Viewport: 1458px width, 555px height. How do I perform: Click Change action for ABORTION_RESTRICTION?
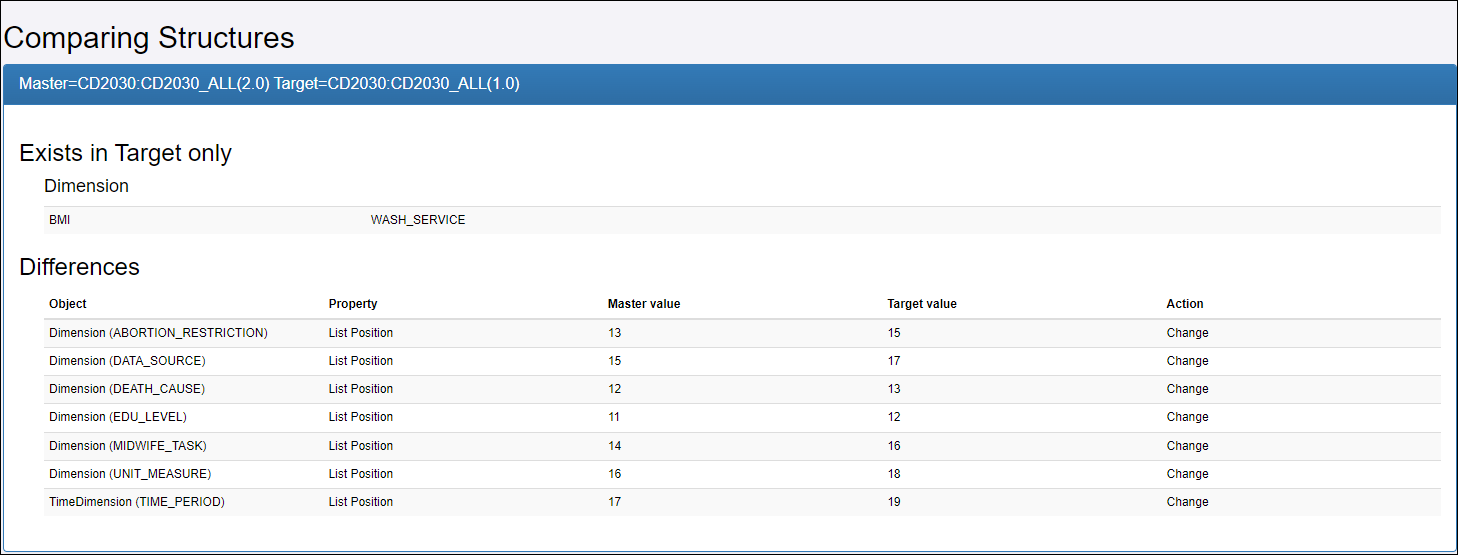click(x=1187, y=333)
